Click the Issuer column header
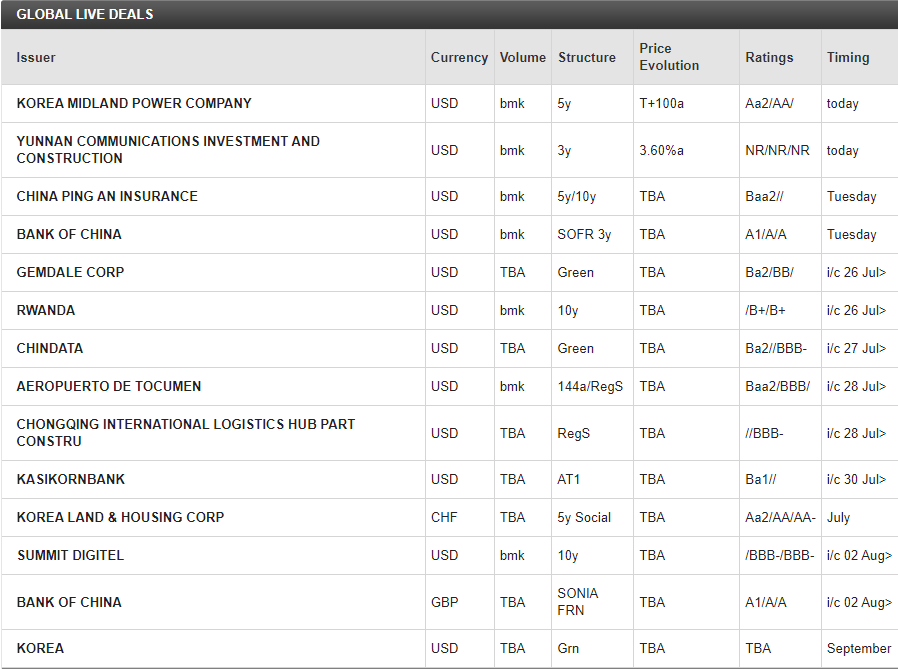Image resolution: width=898 pixels, height=669 pixels. 36,57
